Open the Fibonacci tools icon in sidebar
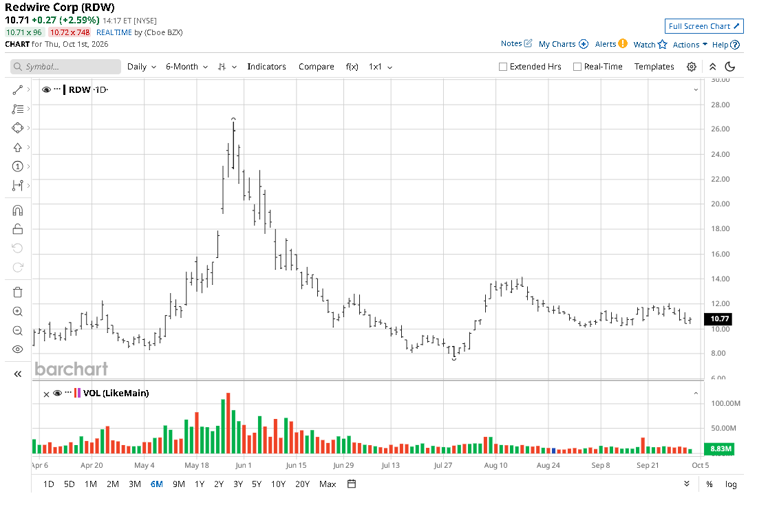Image resolution: width=768 pixels, height=507 pixels. (18, 109)
